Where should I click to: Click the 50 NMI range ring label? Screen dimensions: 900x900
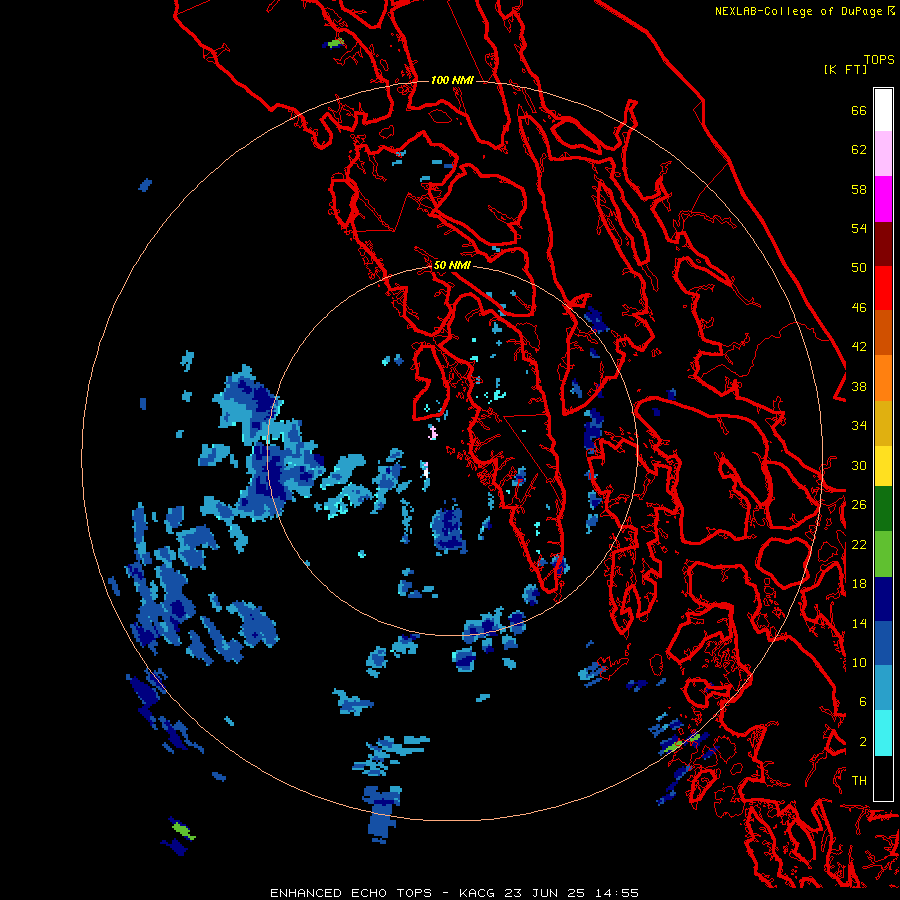(452, 265)
